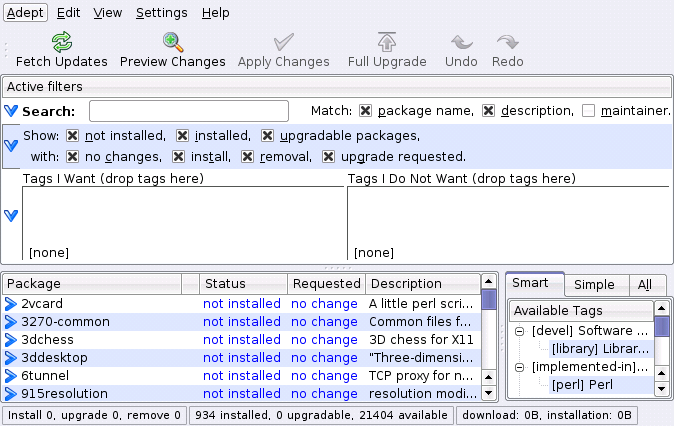
Task: Enable the maintainer match checkbox
Action: 589,111
